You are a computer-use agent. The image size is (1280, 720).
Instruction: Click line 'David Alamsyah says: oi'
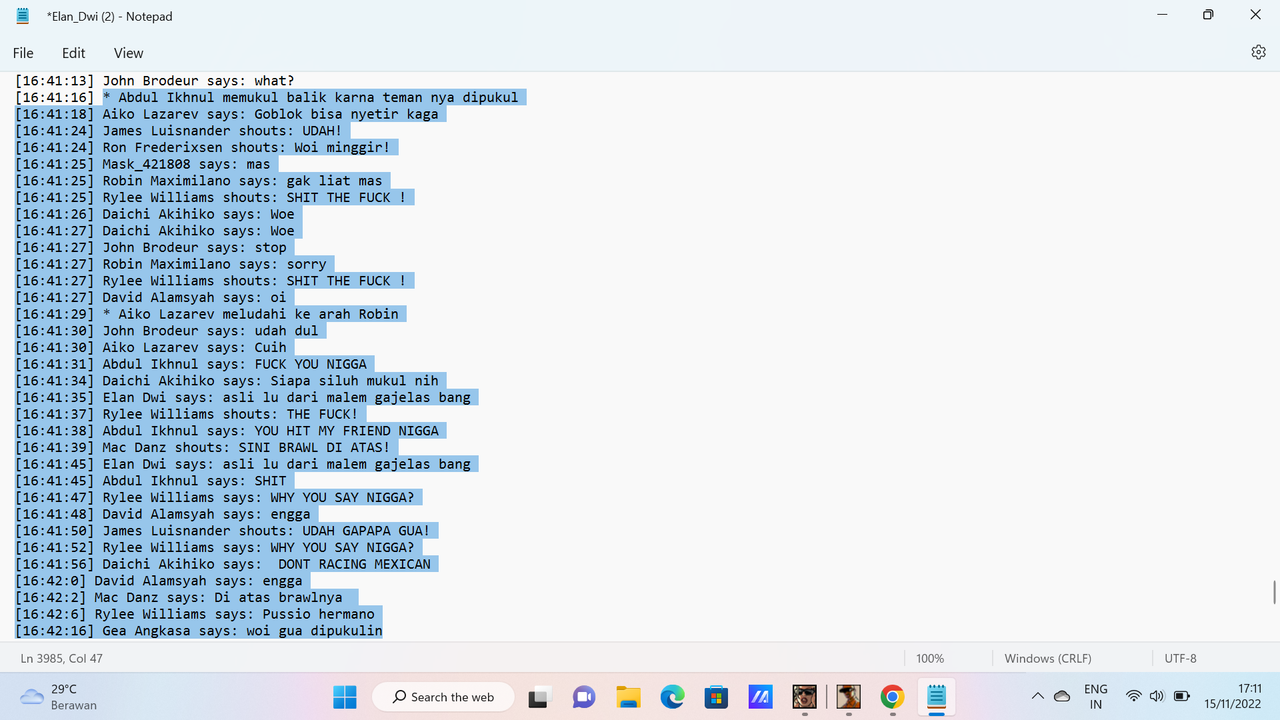coord(151,297)
